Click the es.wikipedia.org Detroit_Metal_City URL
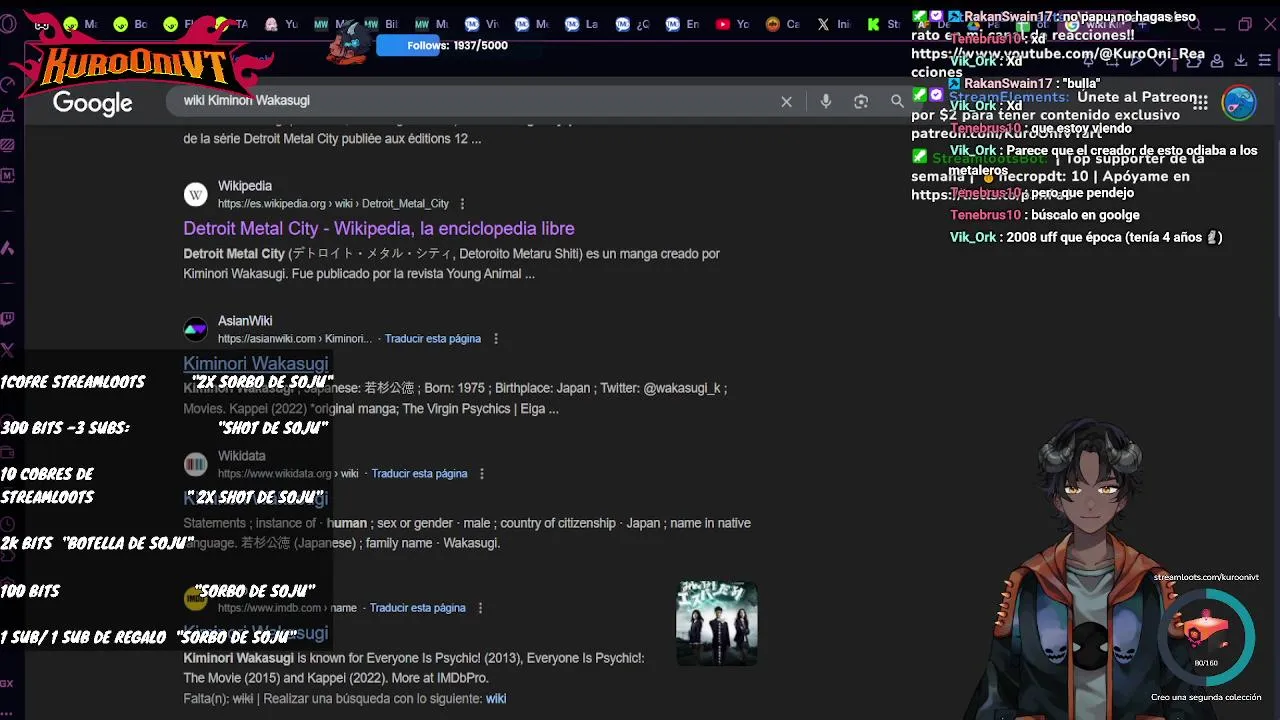The height and width of the screenshot is (720, 1280). (x=333, y=204)
